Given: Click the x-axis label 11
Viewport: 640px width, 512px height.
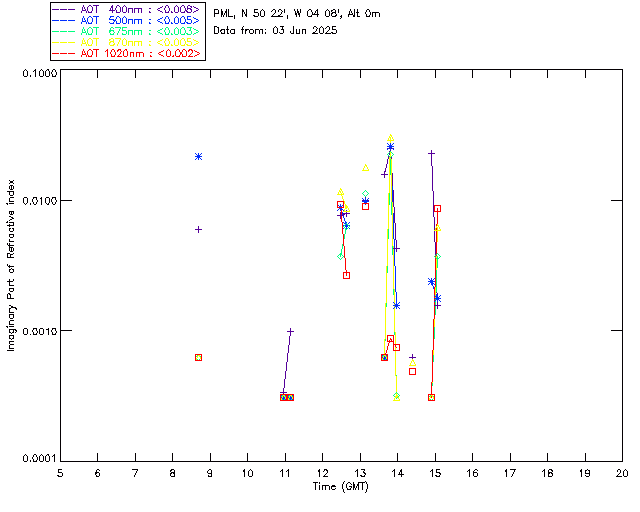Looking at the screenshot, I should [285, 473].
